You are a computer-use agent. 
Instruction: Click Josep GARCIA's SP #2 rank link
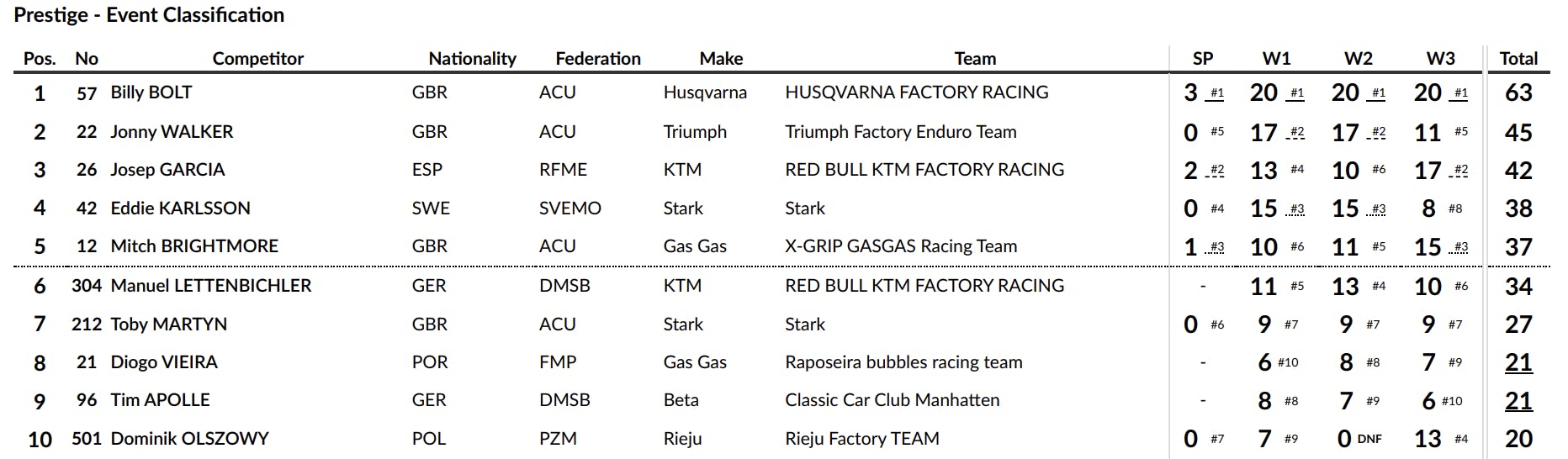pyautogui.click(x=1217, y=170)
